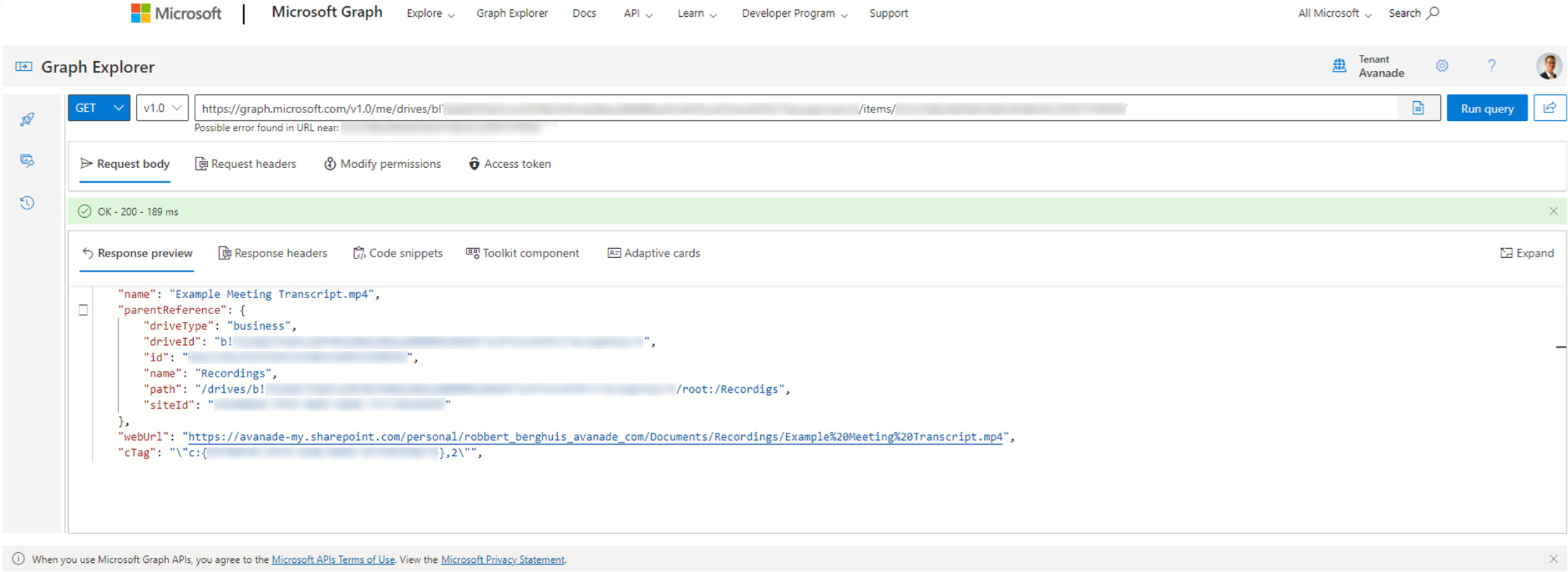Expand the All Microsoft menu
The image size is (1568, 572).
(1335, 13)
